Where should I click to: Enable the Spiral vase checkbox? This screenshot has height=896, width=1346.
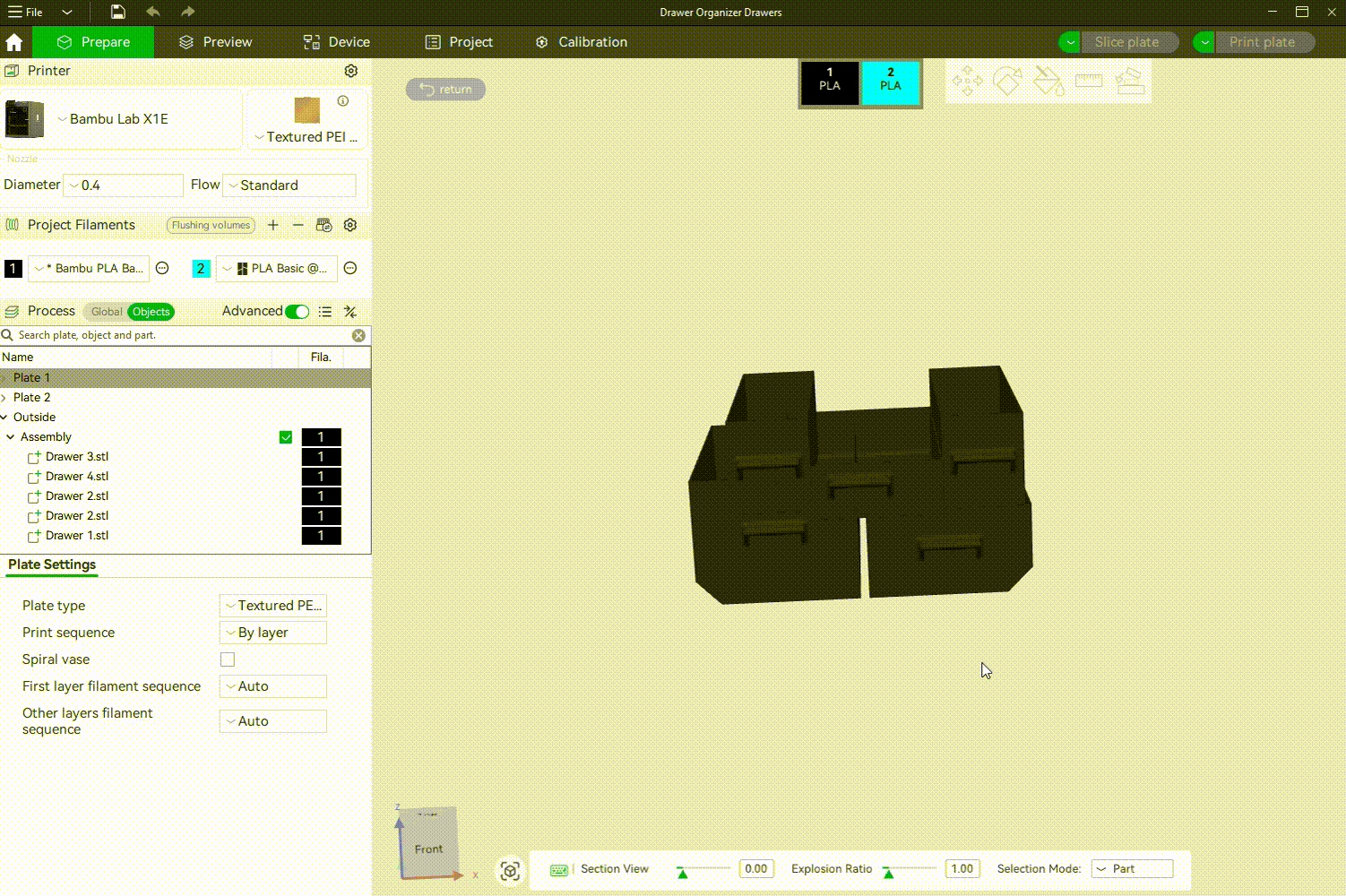point(228,659)
